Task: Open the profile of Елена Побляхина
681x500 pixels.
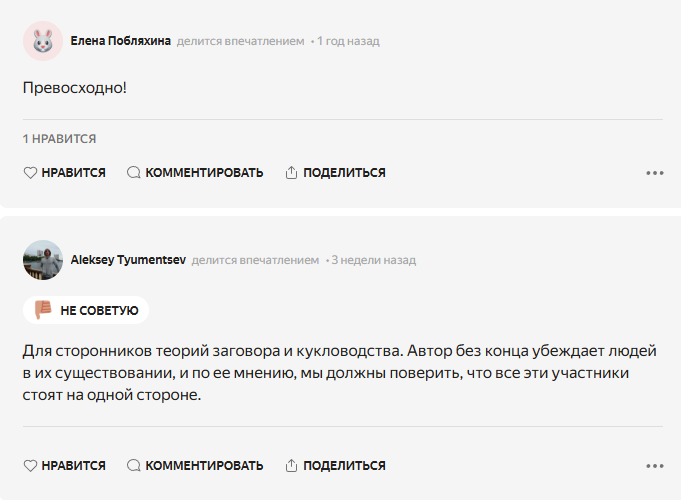Action: pyautogui.click(x=121, y=41)
